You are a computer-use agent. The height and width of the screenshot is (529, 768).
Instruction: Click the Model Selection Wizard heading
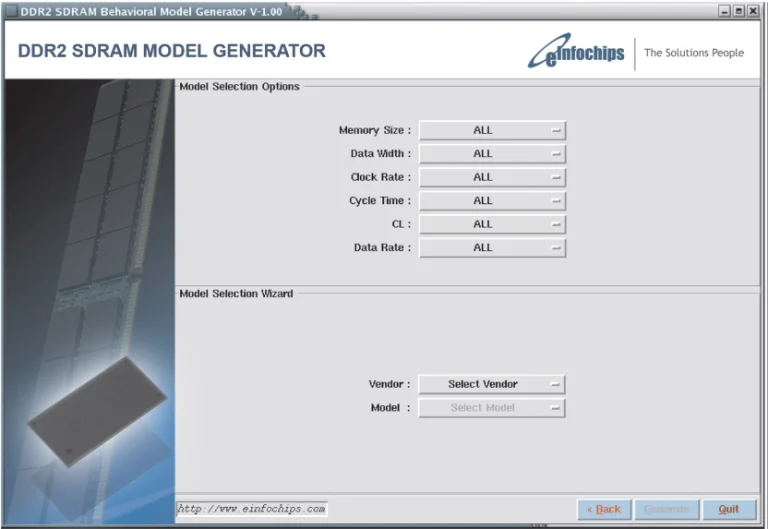click(x=236, y=294)
